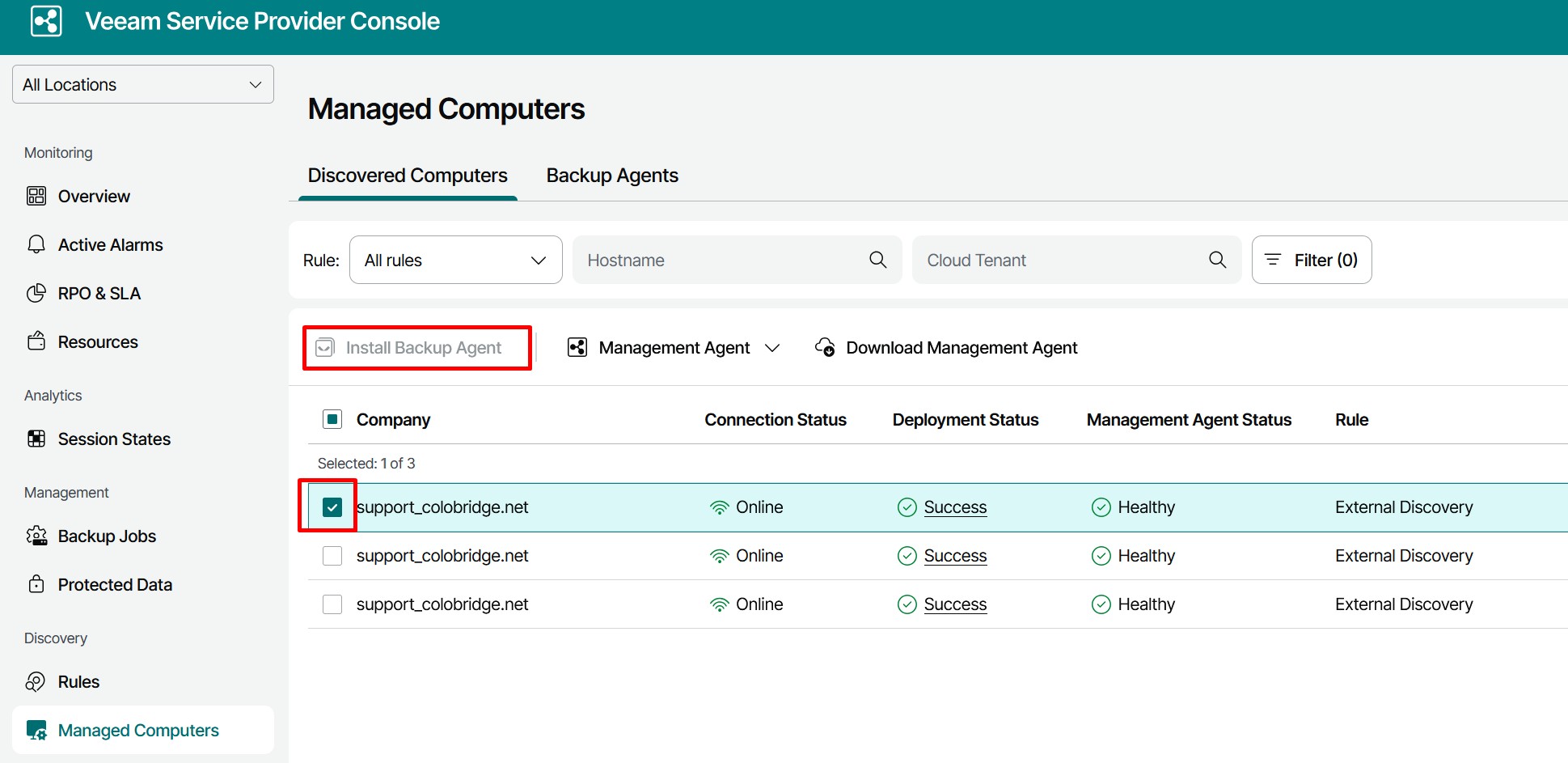
Task: Expand the All Locations dropdown
Action: click(x=143, y=84)
